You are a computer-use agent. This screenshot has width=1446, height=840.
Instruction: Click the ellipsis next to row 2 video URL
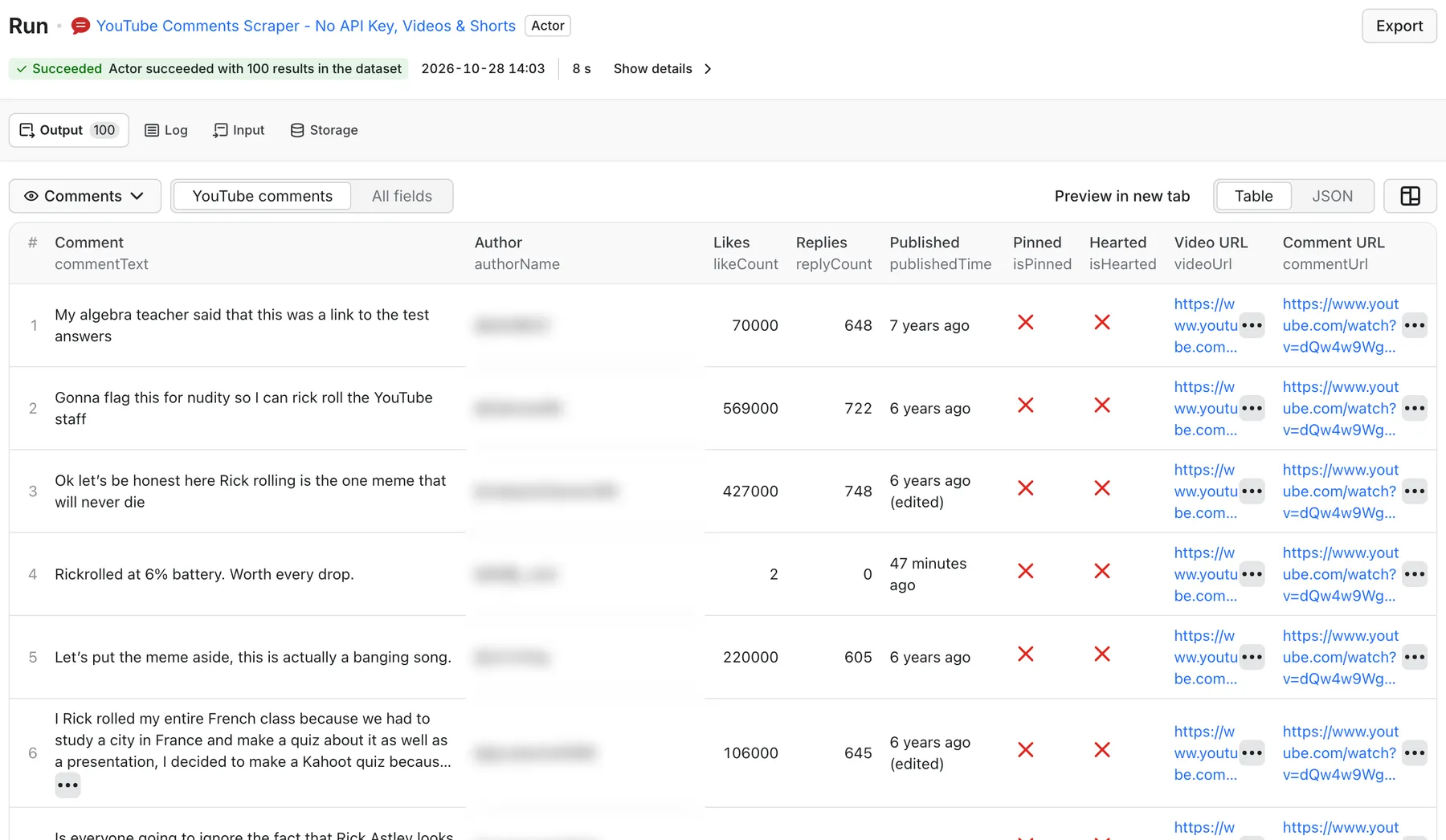click(x=1252, y=408)
